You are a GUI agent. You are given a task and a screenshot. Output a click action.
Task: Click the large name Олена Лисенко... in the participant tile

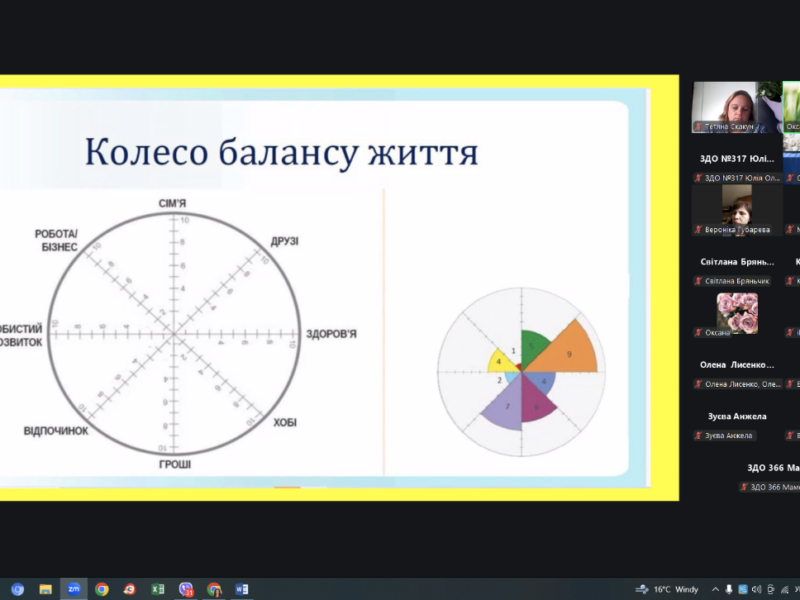click(x=737, y=365)
